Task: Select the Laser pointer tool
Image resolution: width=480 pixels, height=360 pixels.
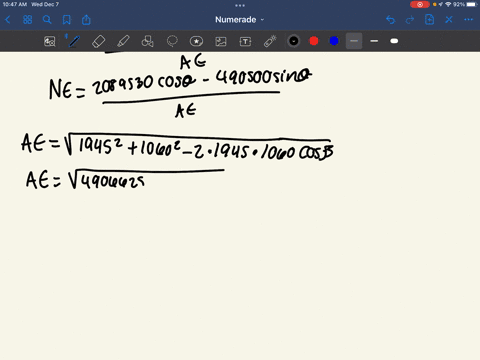Action: point(270,41)
